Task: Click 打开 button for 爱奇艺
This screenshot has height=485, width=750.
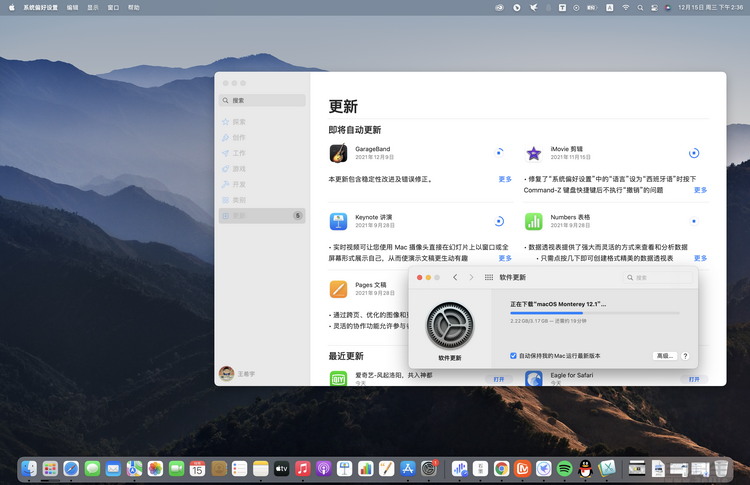Action: (x=499, y=379)
